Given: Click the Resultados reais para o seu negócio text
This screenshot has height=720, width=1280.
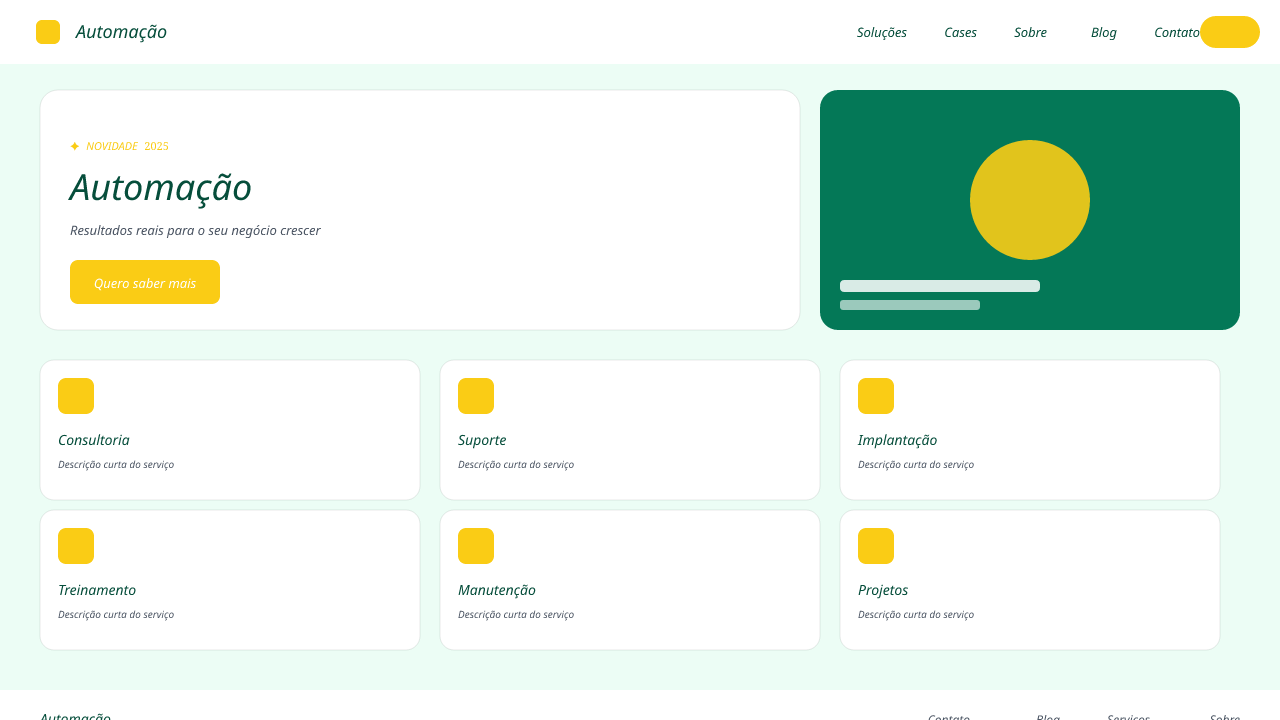Looking at the screenshot, I should click(x=195, y=230).
